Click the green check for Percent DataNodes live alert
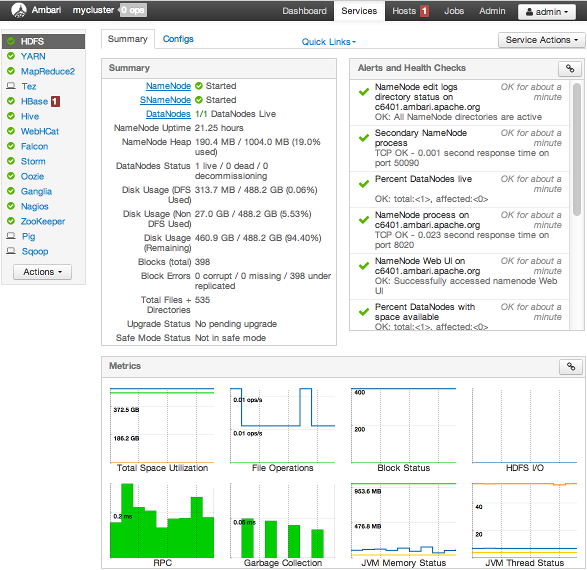 click(x=364, y=184)
